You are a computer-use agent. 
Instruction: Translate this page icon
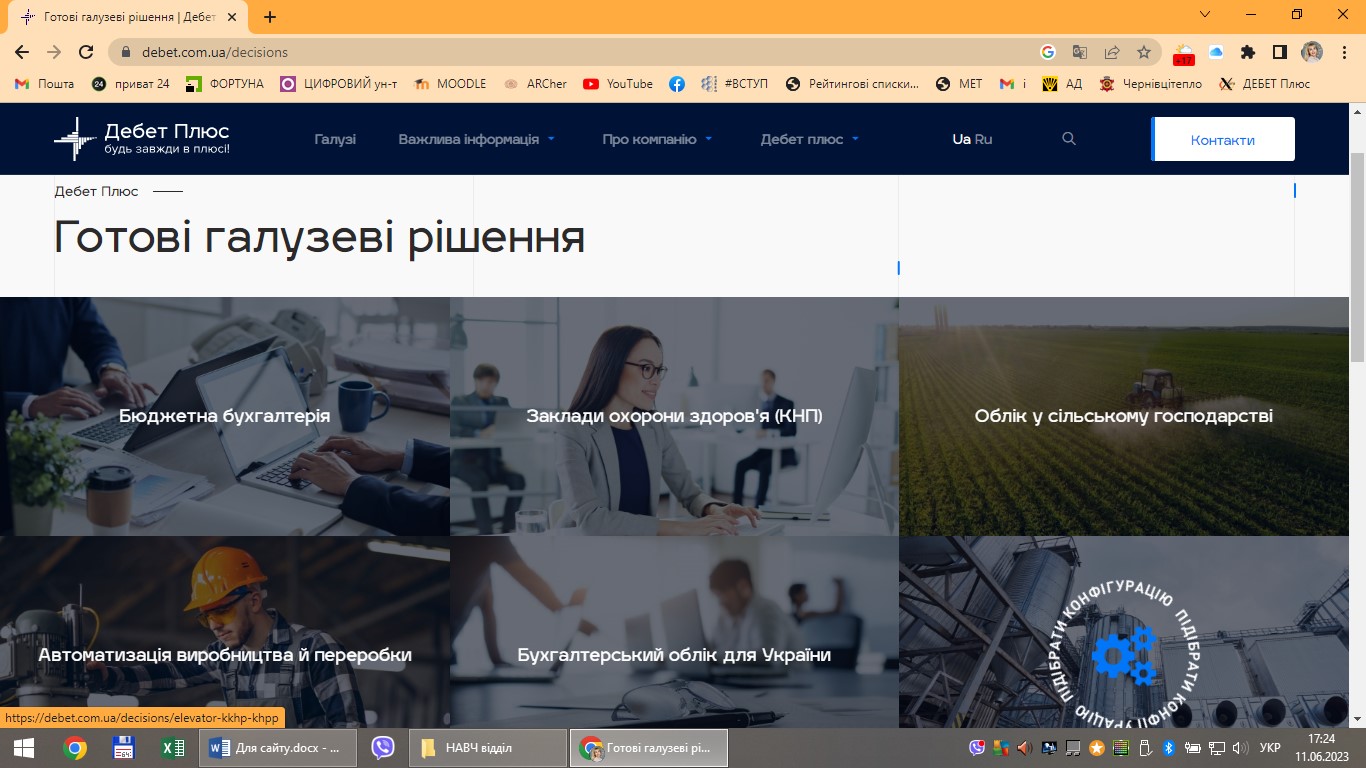click(1080, 52)
